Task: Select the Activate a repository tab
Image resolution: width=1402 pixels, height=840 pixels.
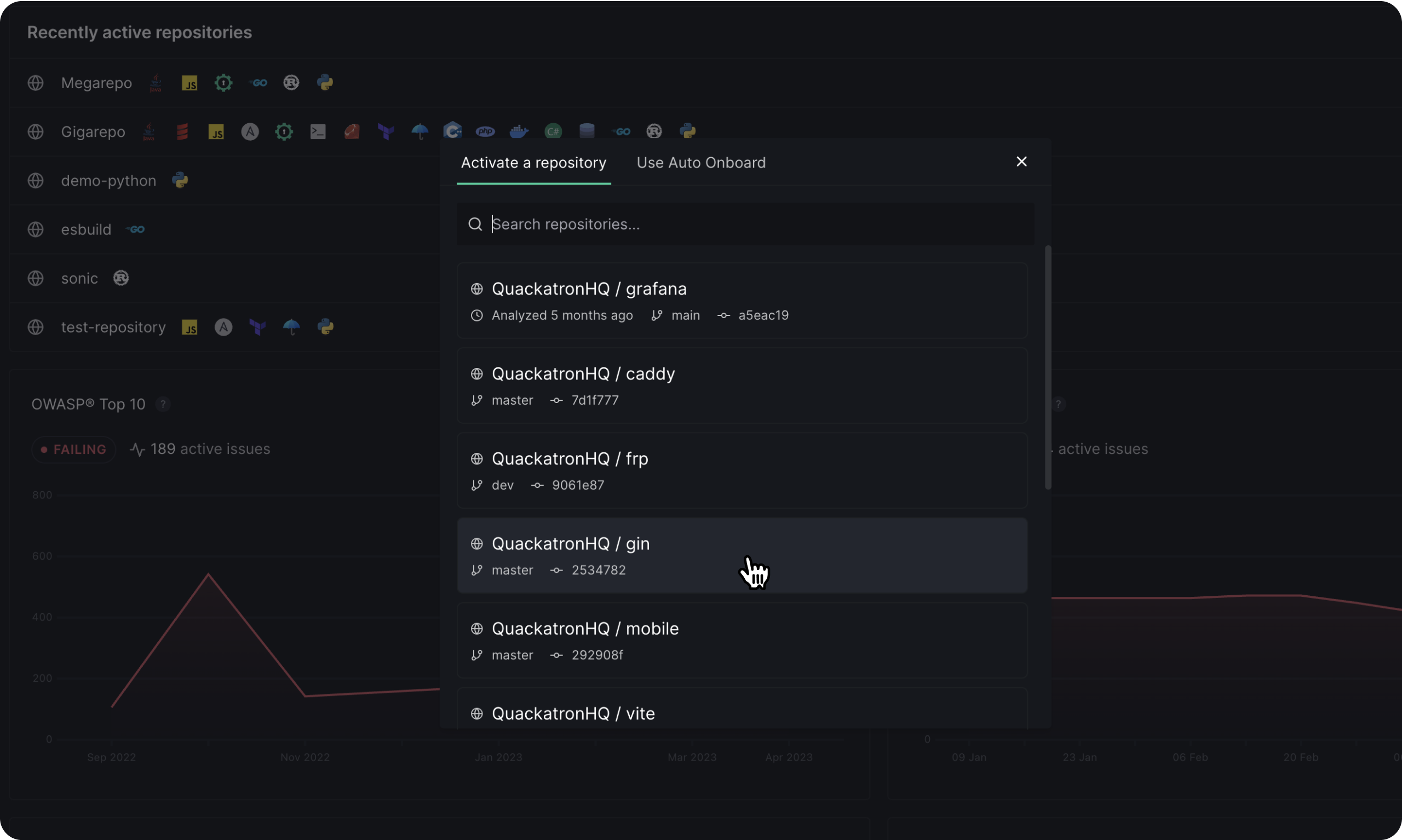Action: [x=533, y=163]
